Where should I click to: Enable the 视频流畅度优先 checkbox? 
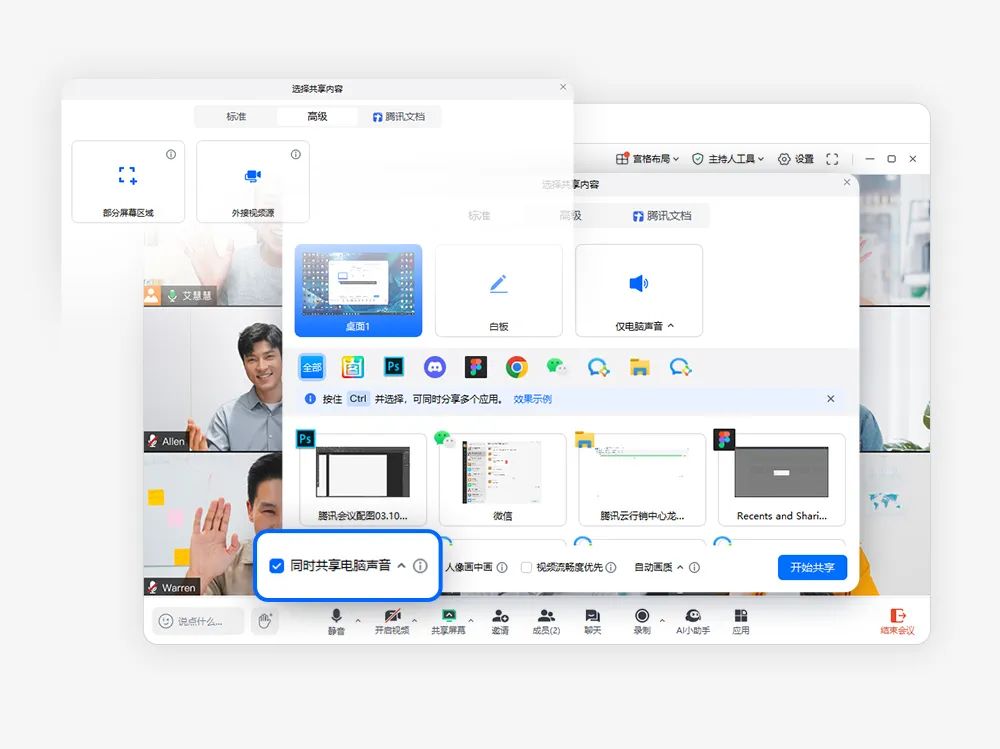coord(526,567)
